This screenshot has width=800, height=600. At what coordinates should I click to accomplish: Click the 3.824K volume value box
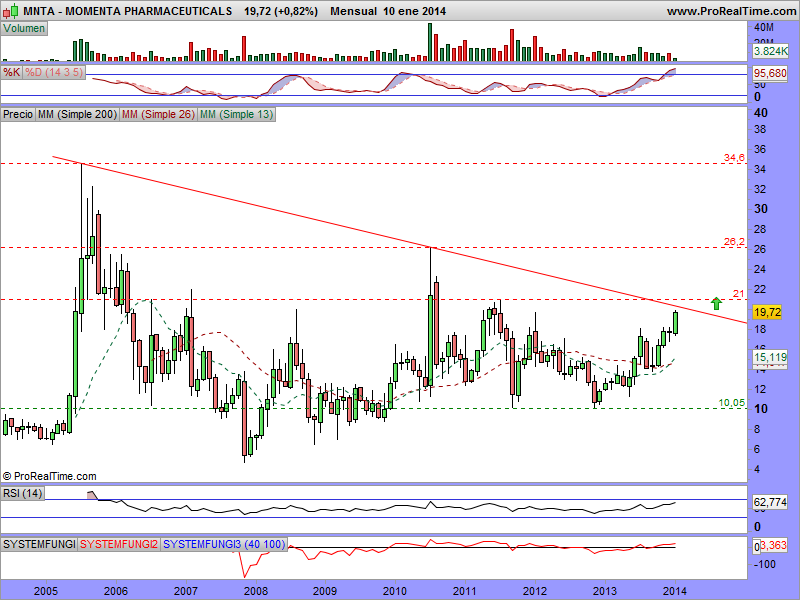click(x=770, y=51)
